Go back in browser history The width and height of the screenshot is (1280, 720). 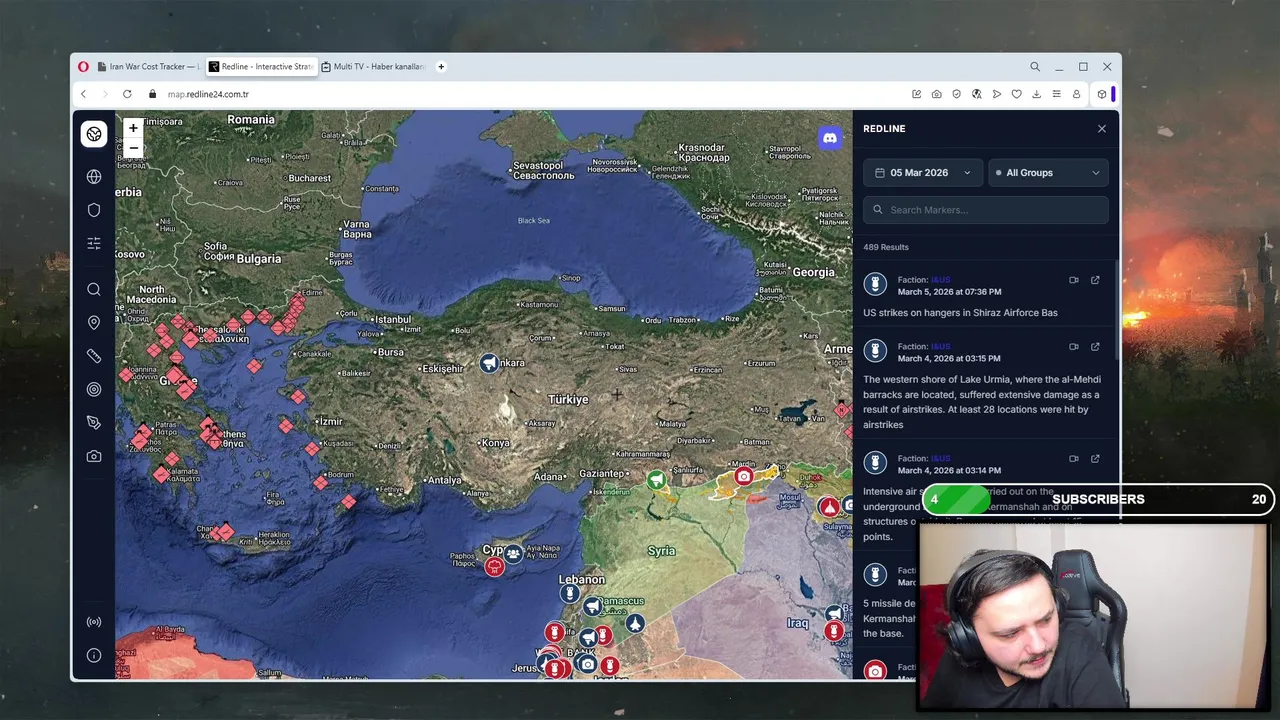83,94
